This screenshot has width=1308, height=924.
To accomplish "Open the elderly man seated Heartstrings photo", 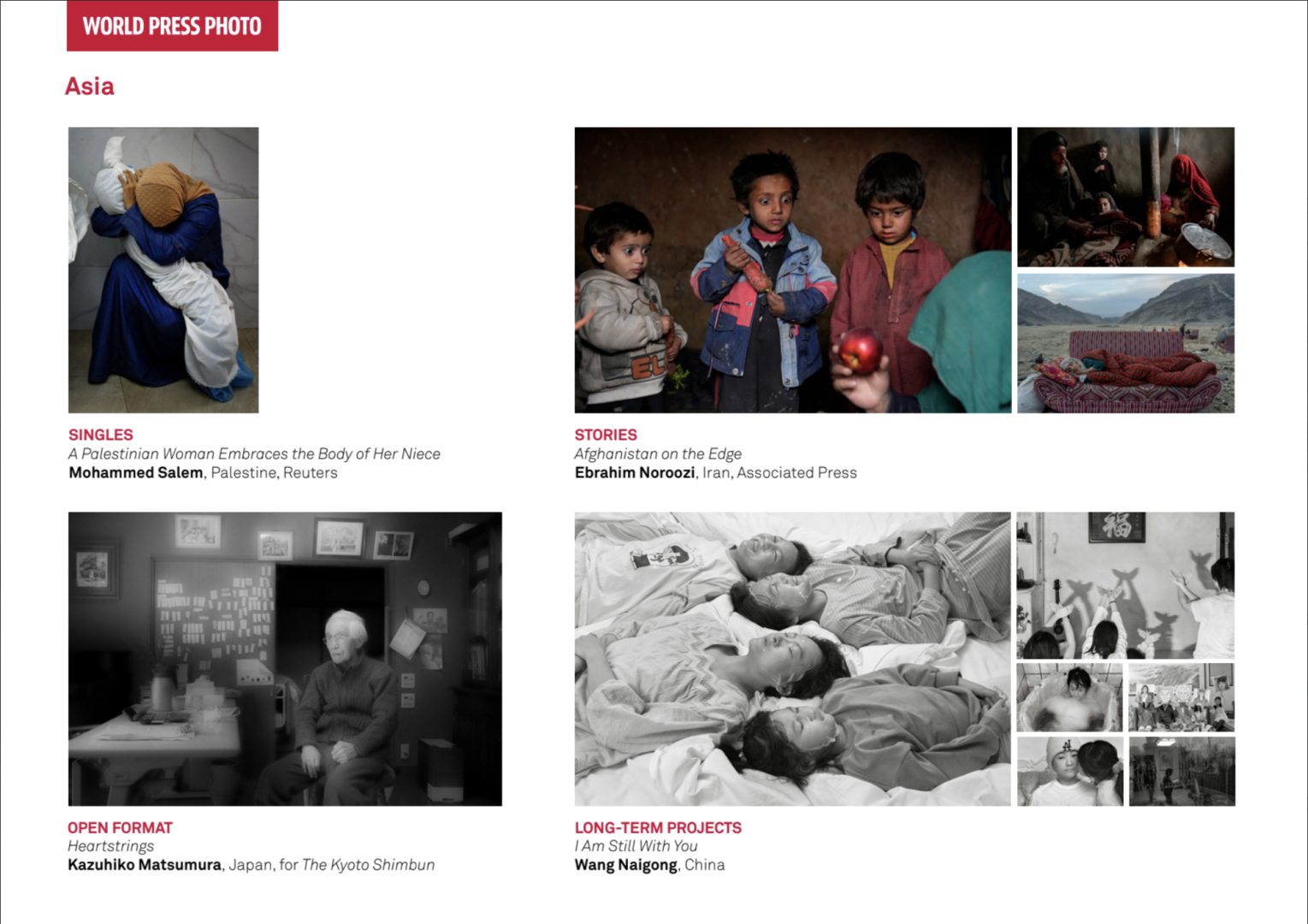I will click(285, 659).
